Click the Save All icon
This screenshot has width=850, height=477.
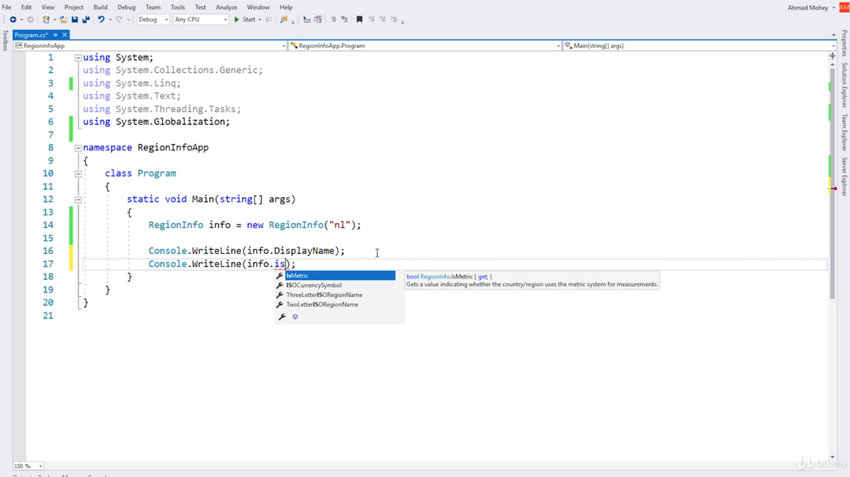point(86,20)
